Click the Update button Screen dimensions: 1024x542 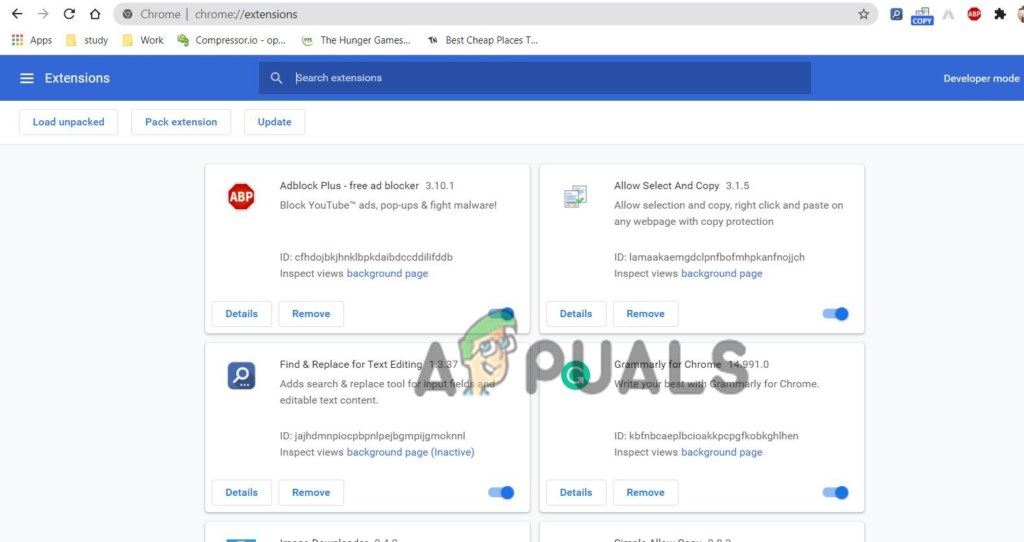pyautogui.click(x=274, y=122)
